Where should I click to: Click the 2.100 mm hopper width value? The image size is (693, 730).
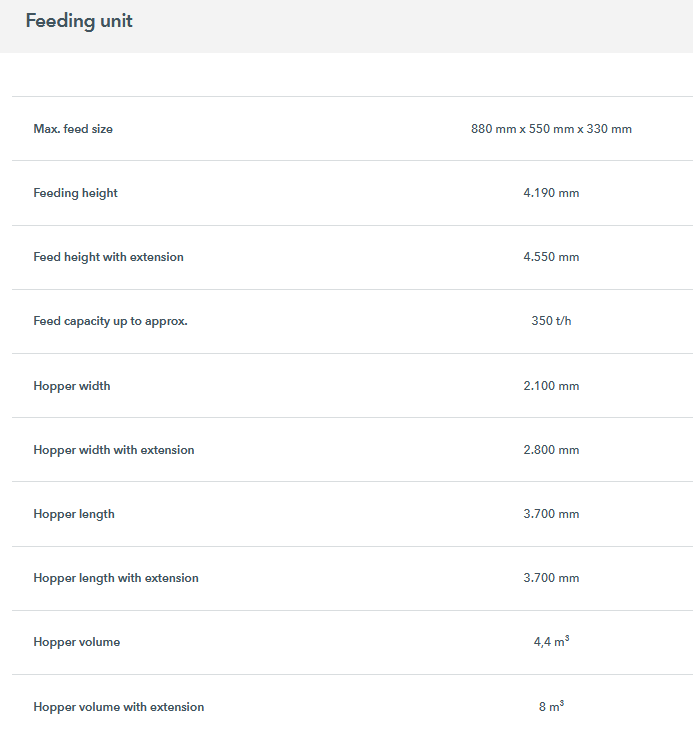(551, 386)
